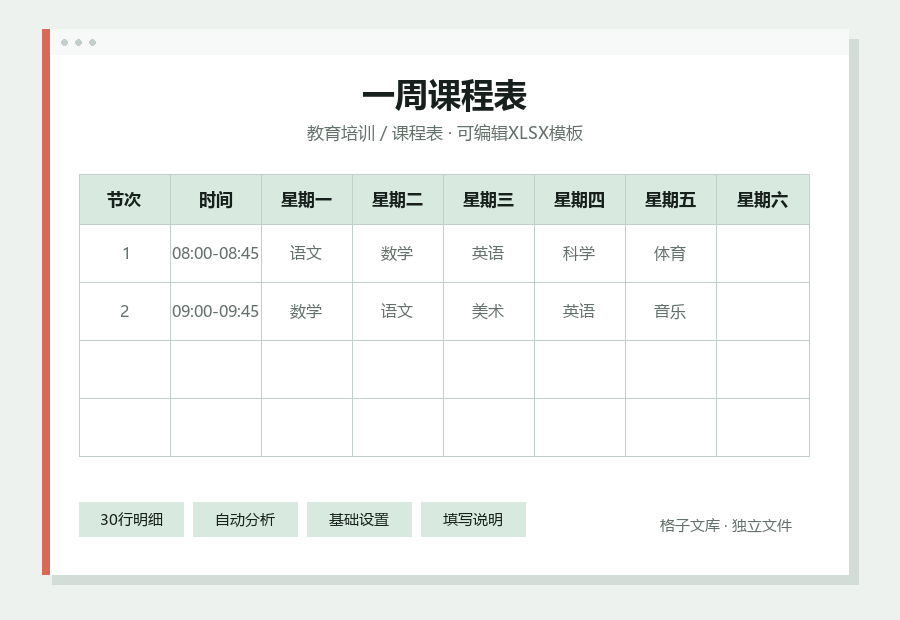This screenshot has height=620, width=900.
Task: Select period number 1 cell
Action: (x=125, y=253)
